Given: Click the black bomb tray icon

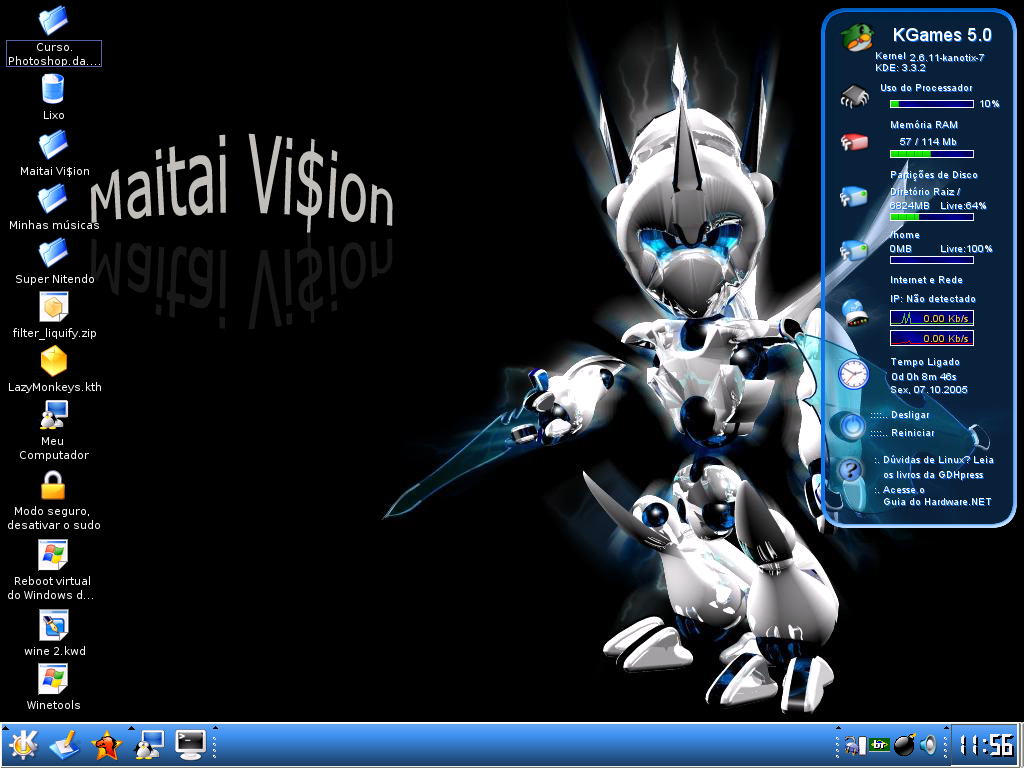Looking at the screenshot, I should pyautogui.click(x=904, y=745).
